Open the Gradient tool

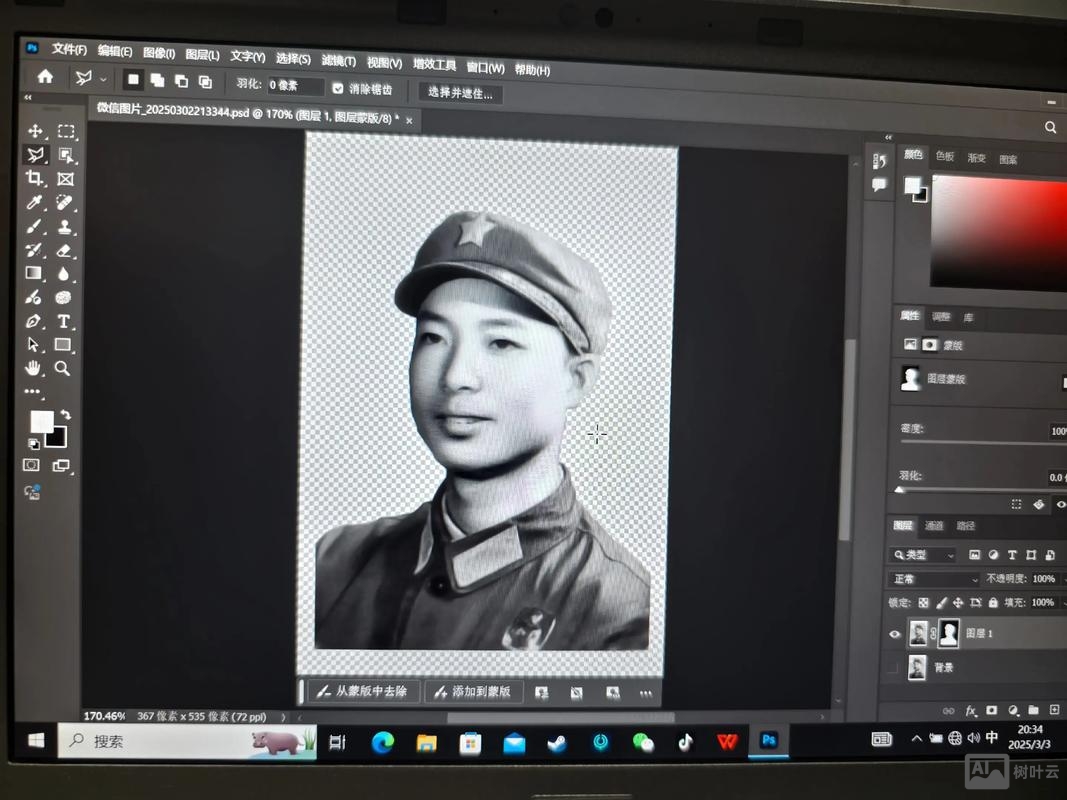coord(35,271)
